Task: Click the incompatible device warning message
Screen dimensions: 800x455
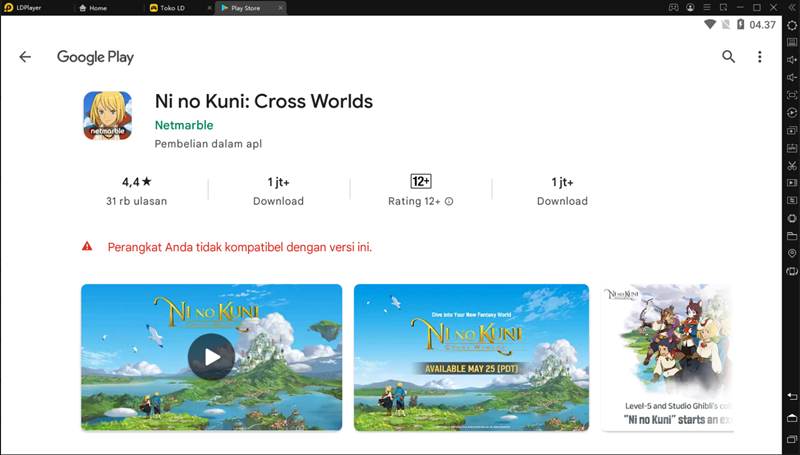Action: tap(240, 247)
